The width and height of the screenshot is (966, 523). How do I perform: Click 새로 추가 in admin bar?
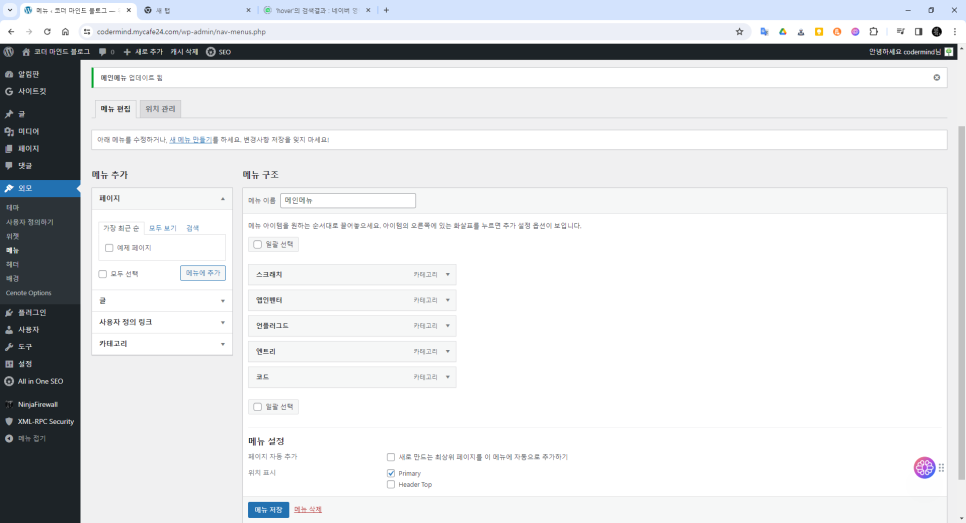[143, 52]
